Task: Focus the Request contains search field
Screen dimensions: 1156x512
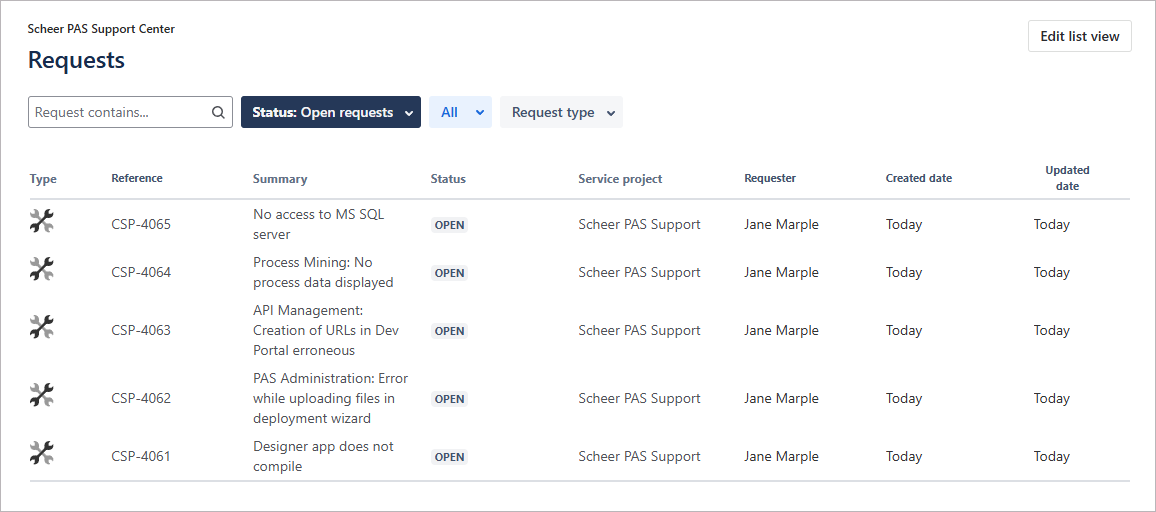Action: 120,113
